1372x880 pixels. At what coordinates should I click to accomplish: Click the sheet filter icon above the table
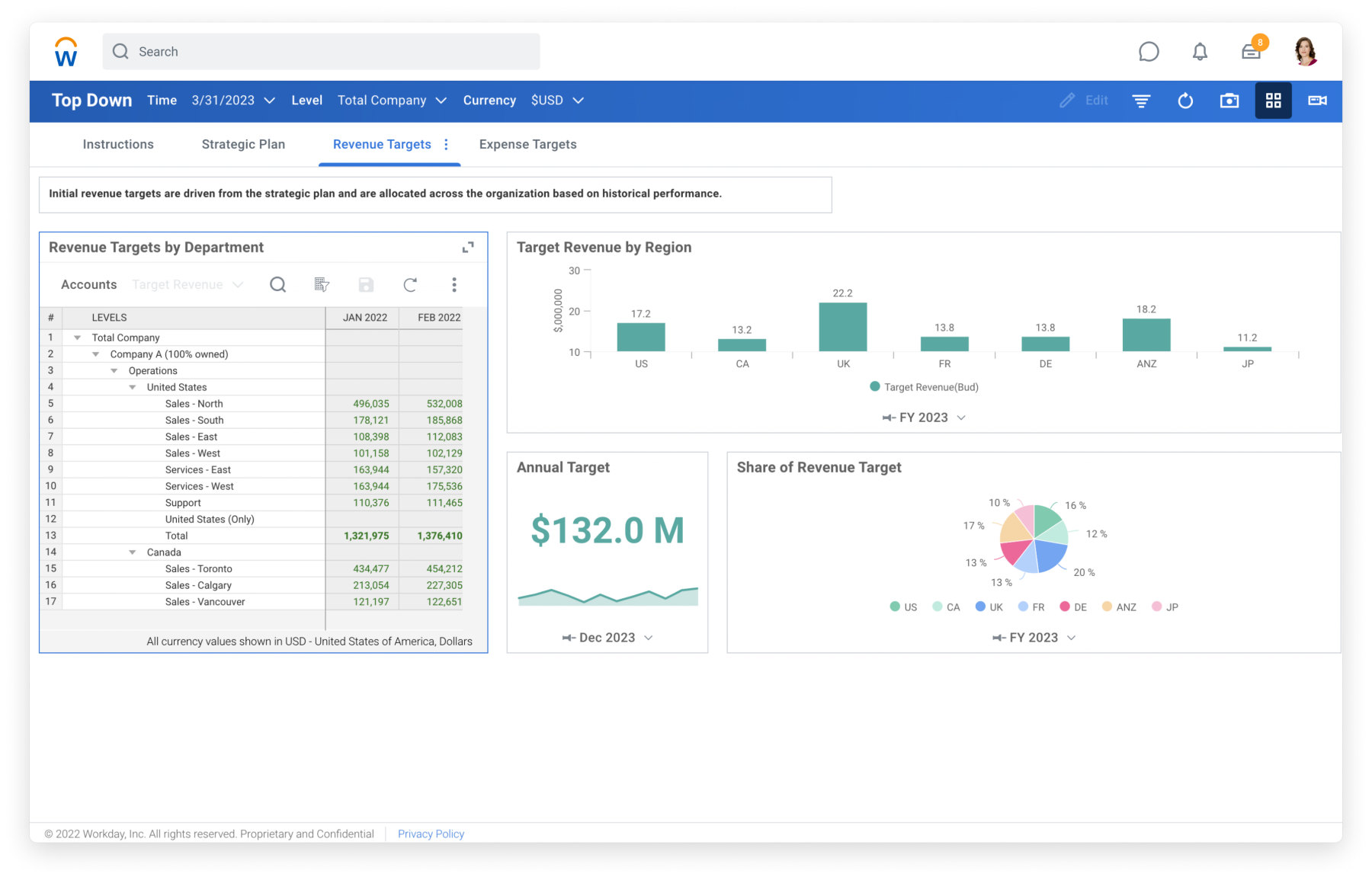322,284
